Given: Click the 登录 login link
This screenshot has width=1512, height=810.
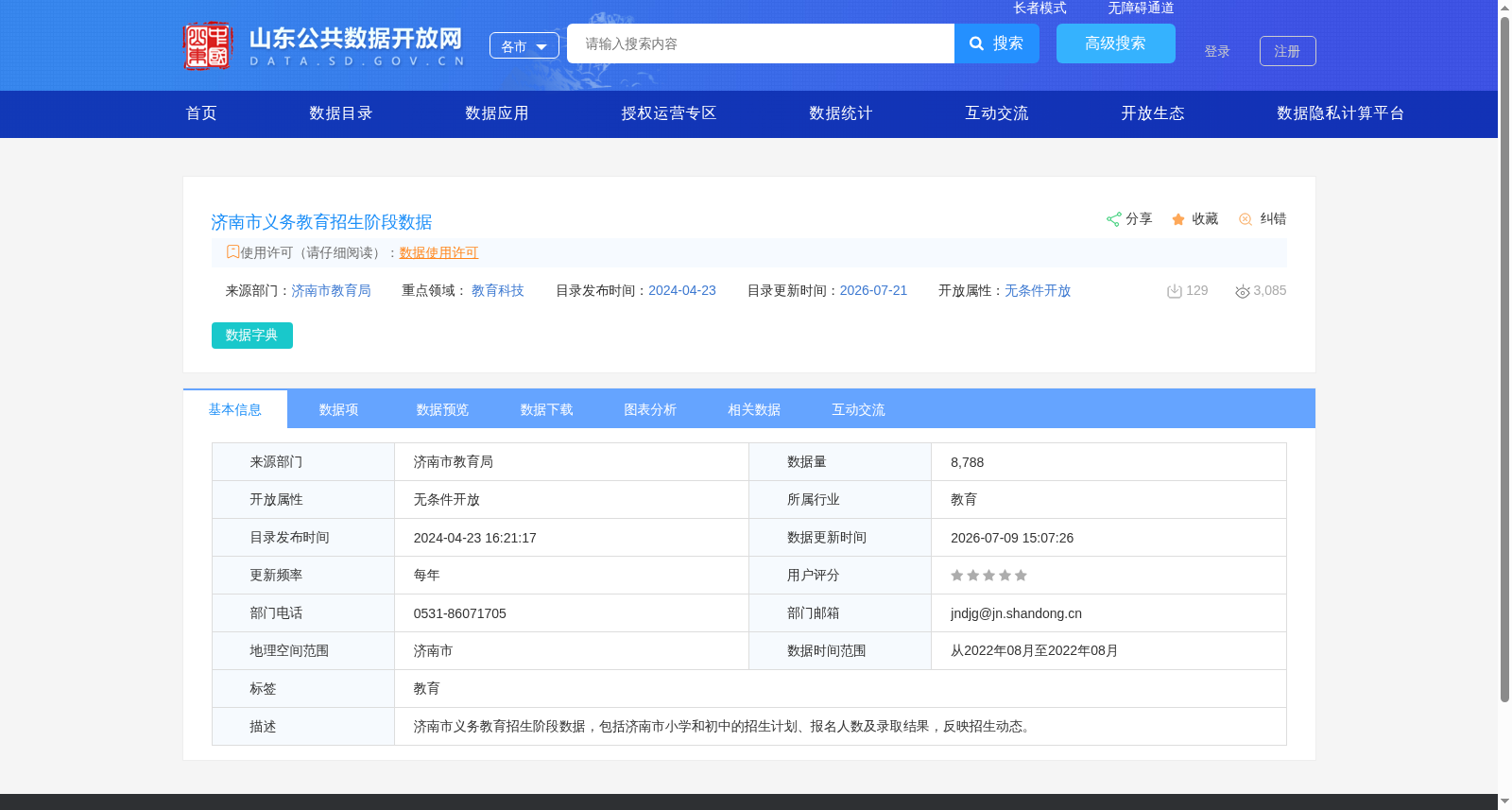Looking at the screenshot, I should [x=1217, y=51].
